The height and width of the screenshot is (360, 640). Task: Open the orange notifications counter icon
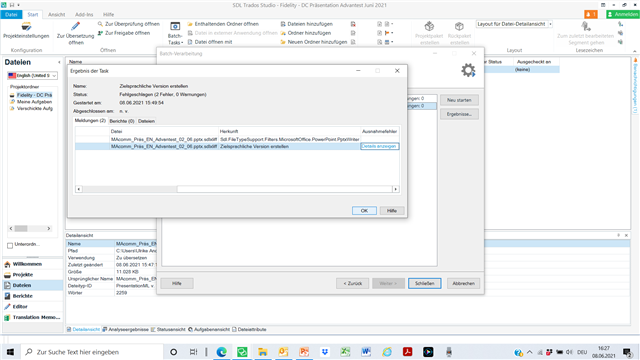(591, 14)
